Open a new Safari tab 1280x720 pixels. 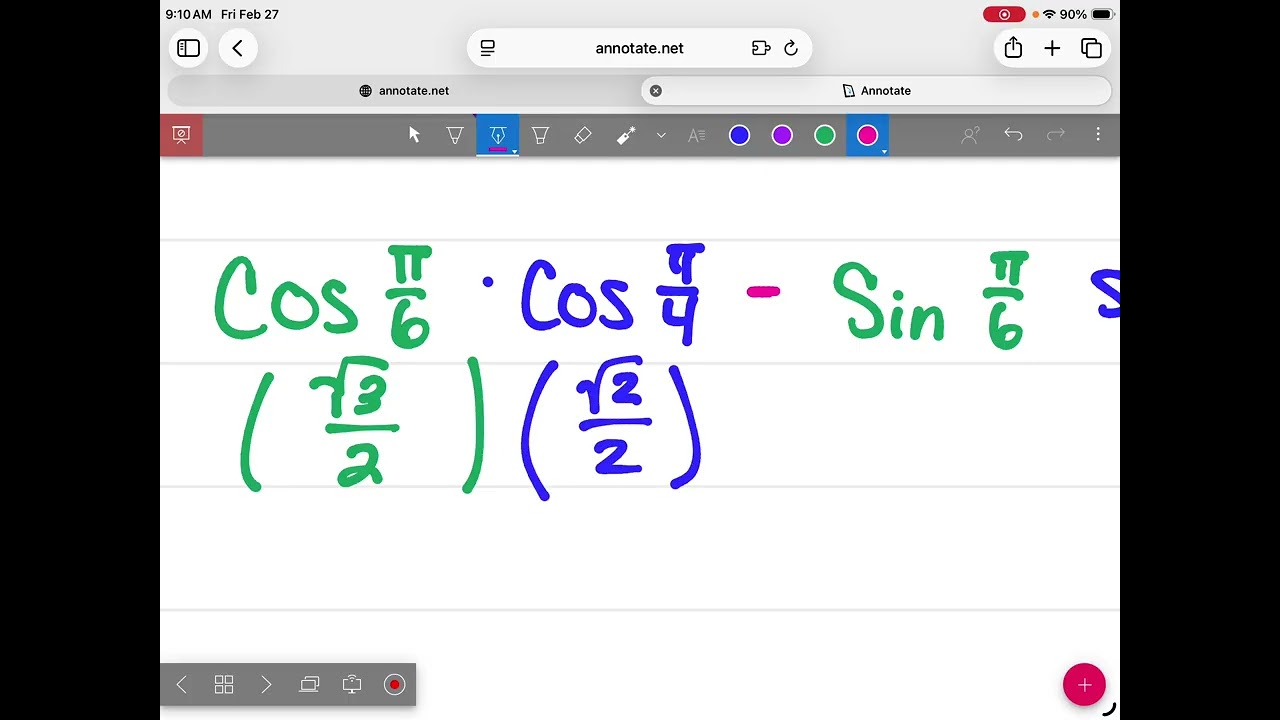pyautogui.click(x=1052, y=48)
